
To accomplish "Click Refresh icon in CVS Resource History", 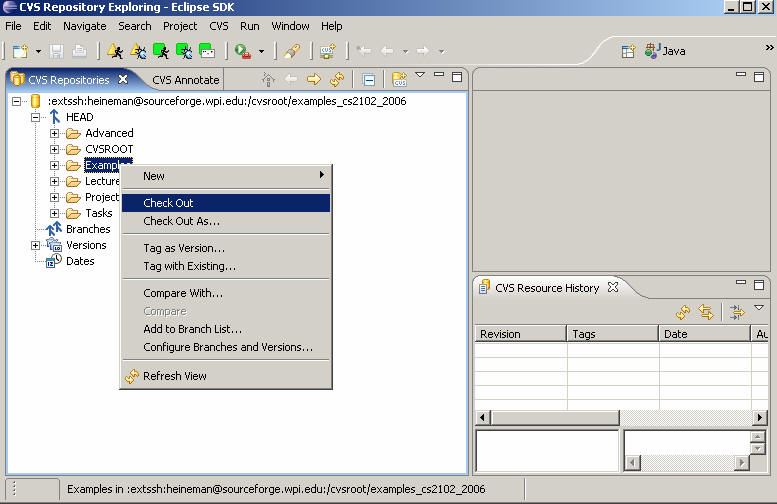I will 683,312.
